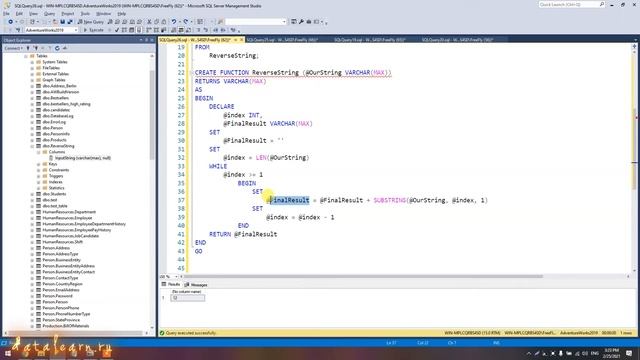Select the HumanResources.Employee table

point(67,218)
